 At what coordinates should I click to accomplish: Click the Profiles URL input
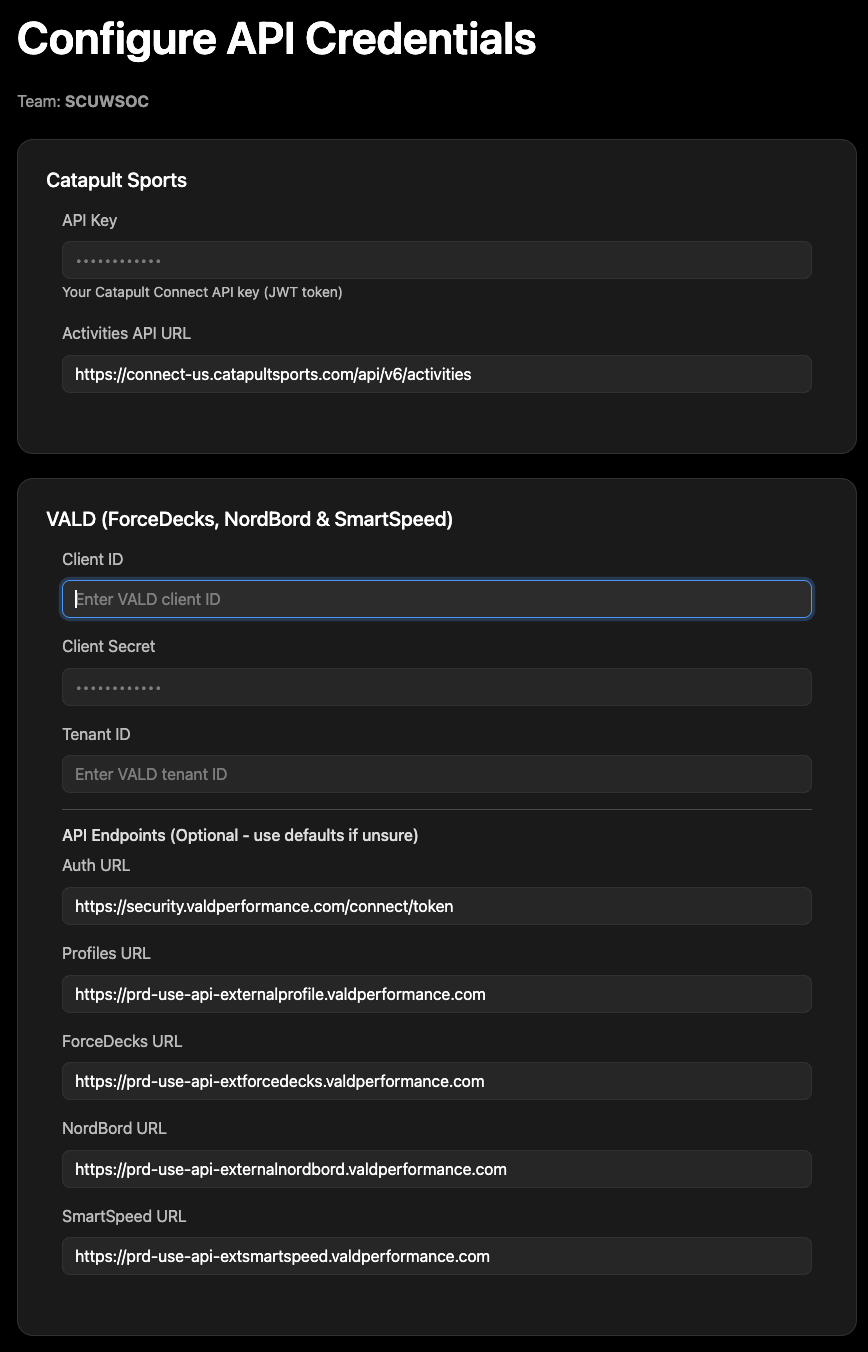(436, 994)
